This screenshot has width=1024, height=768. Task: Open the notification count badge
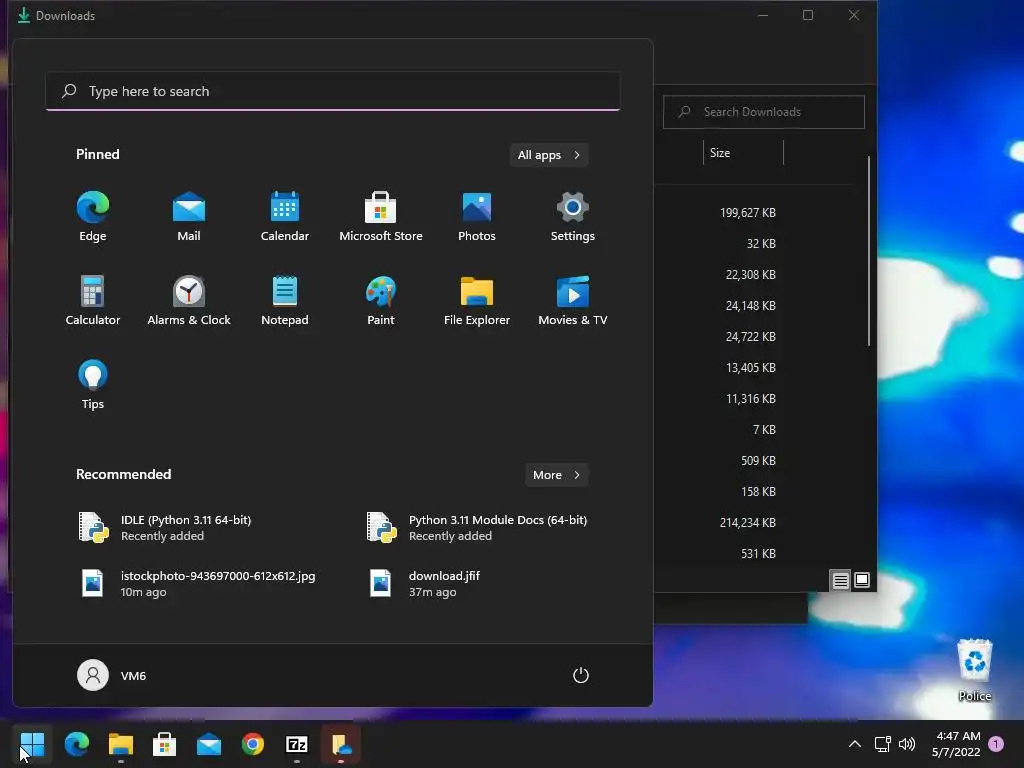996,744
